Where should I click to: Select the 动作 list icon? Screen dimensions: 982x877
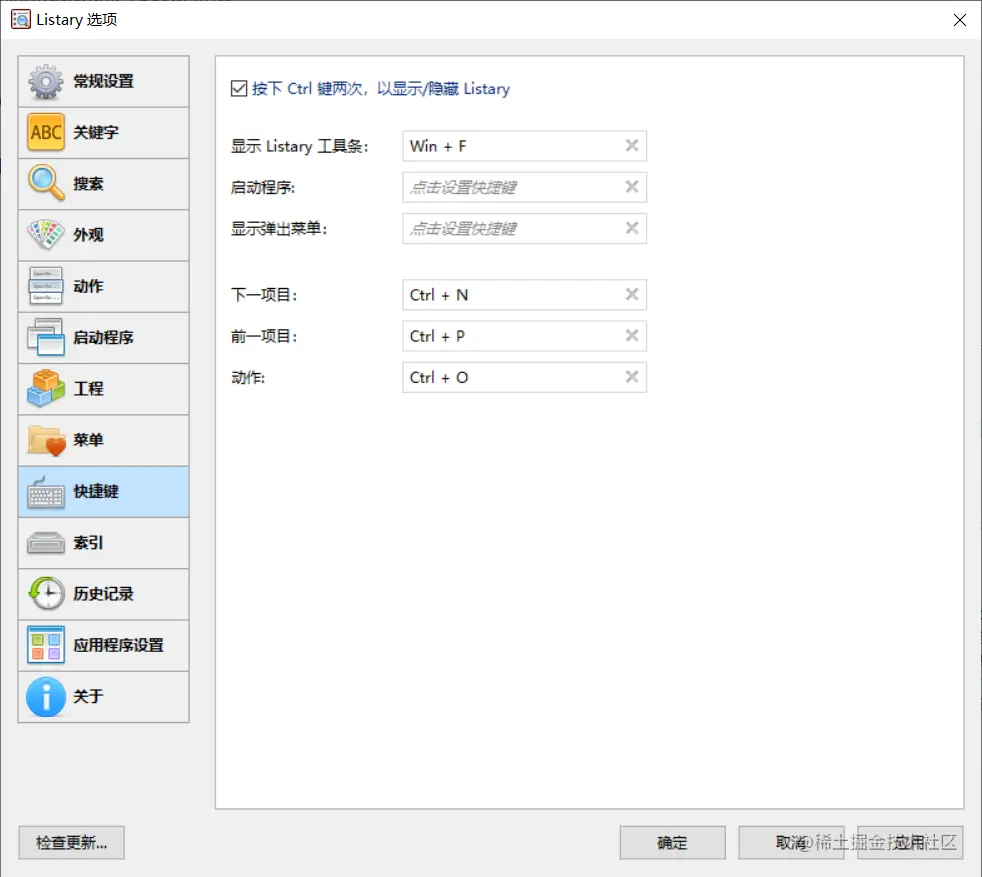tap(45, 286)
